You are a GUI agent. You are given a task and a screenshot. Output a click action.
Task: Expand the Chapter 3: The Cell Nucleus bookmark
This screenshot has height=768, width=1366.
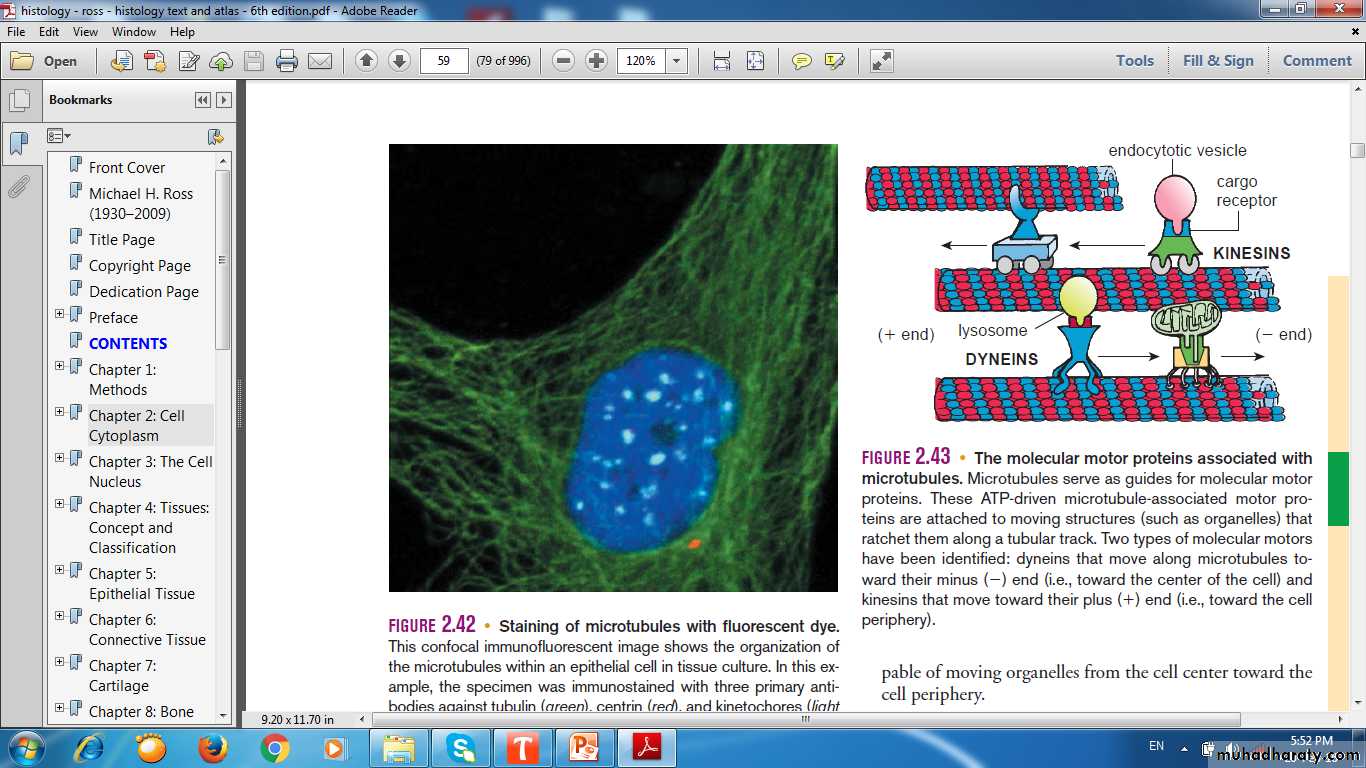[x=59, y=458]
